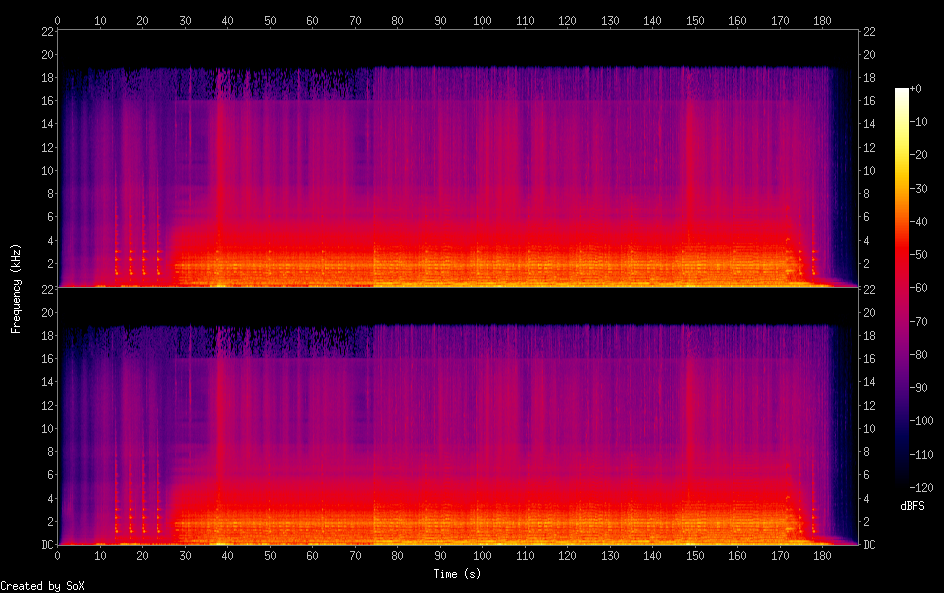The height and width of the screenshot is (593, 944).
Task: Click the "dBFS" label under the color scale
Action: (912, 506)
